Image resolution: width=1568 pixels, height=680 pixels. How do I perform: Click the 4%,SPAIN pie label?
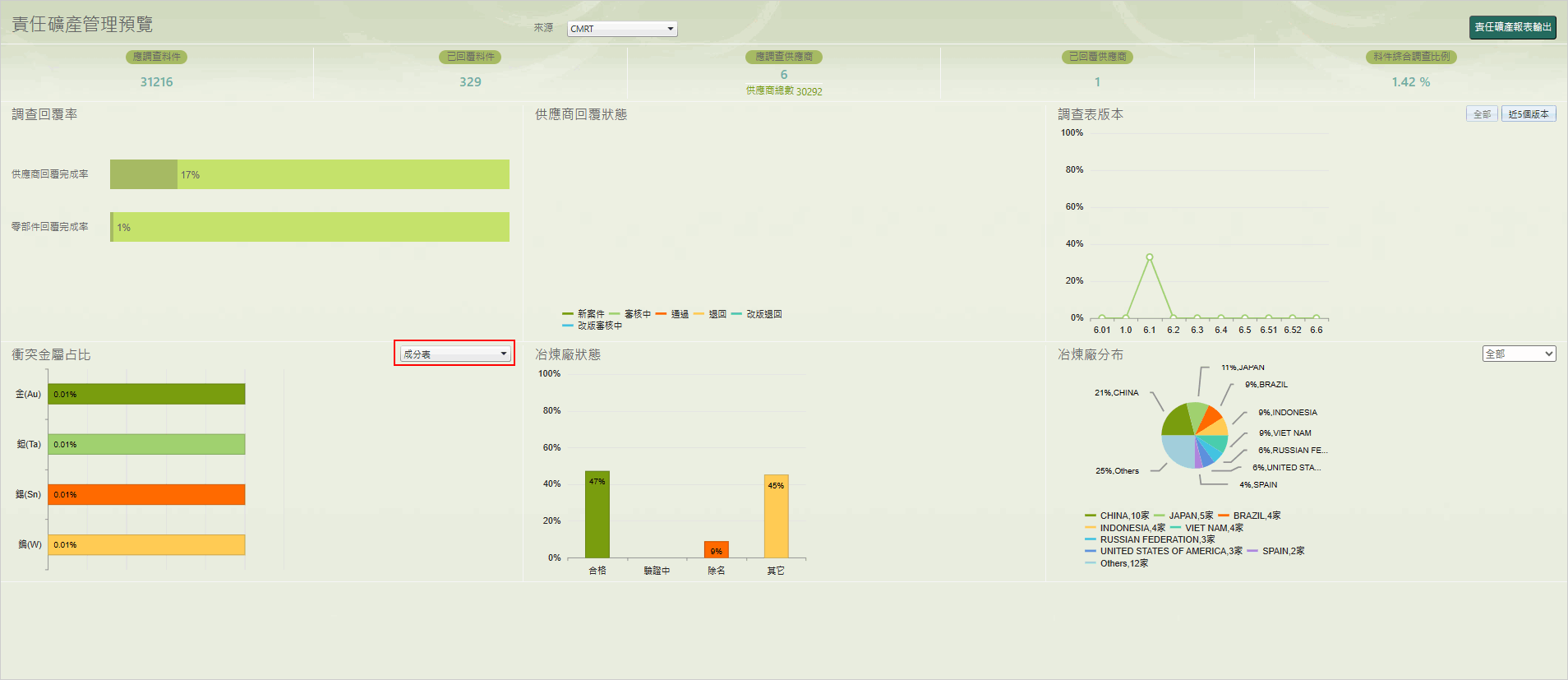tap(1258, 485)
